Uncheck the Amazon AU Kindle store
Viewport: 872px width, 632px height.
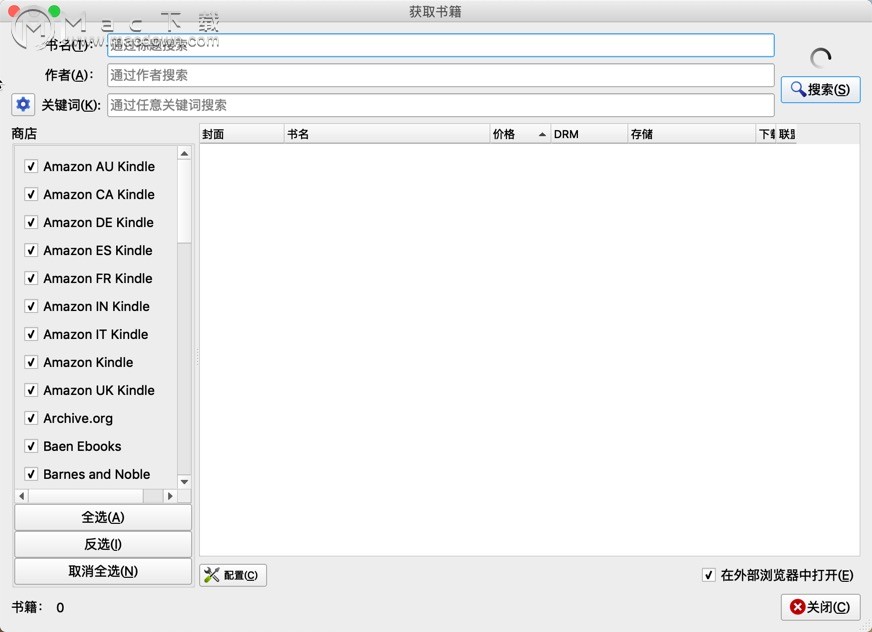31,166
